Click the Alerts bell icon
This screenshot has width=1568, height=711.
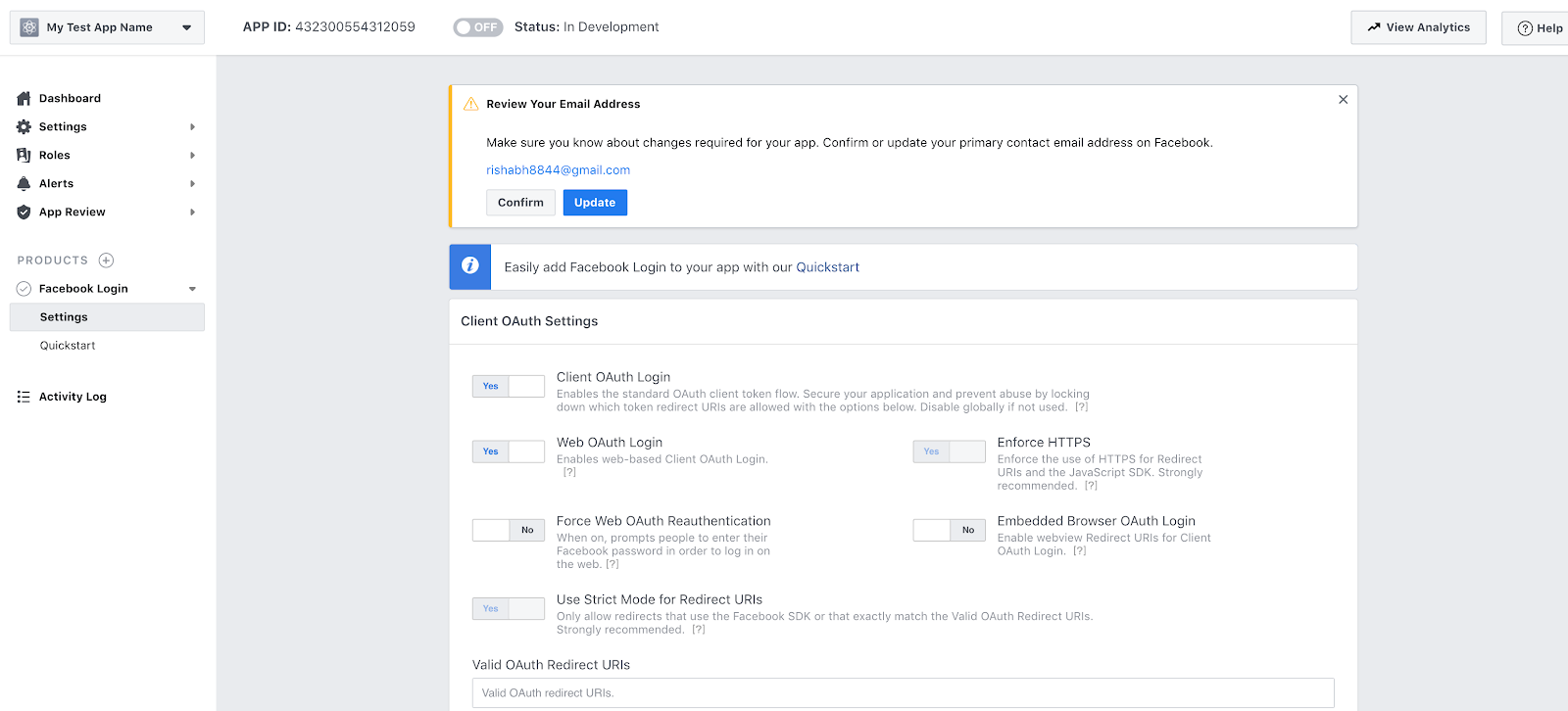(x=24, y=183)
